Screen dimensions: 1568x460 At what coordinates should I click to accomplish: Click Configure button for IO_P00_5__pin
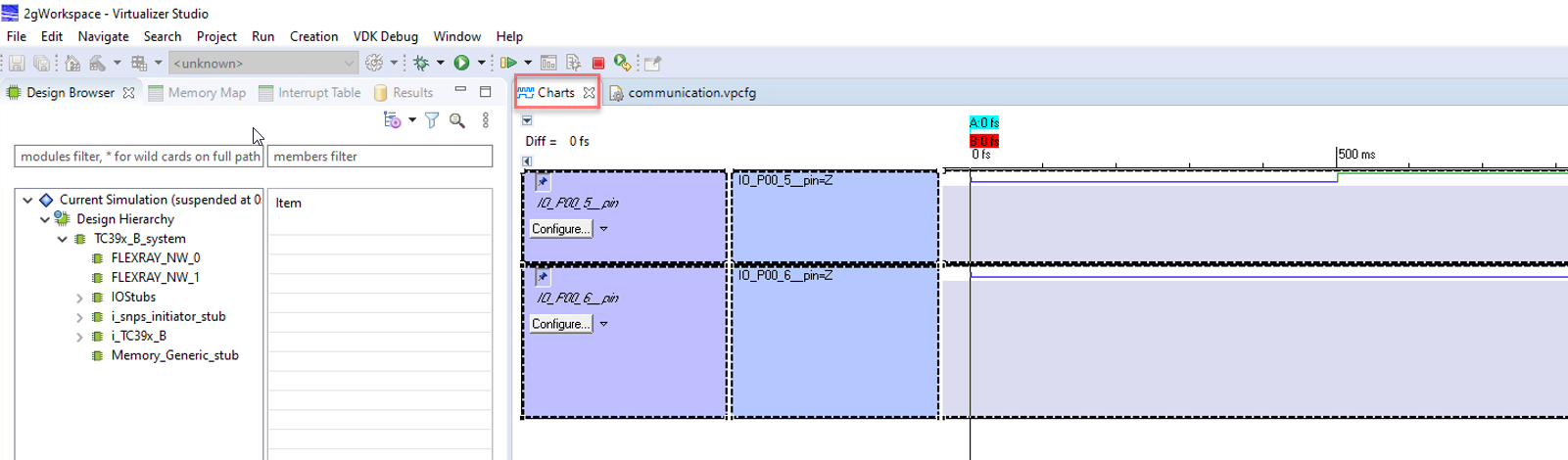[561, 229]
